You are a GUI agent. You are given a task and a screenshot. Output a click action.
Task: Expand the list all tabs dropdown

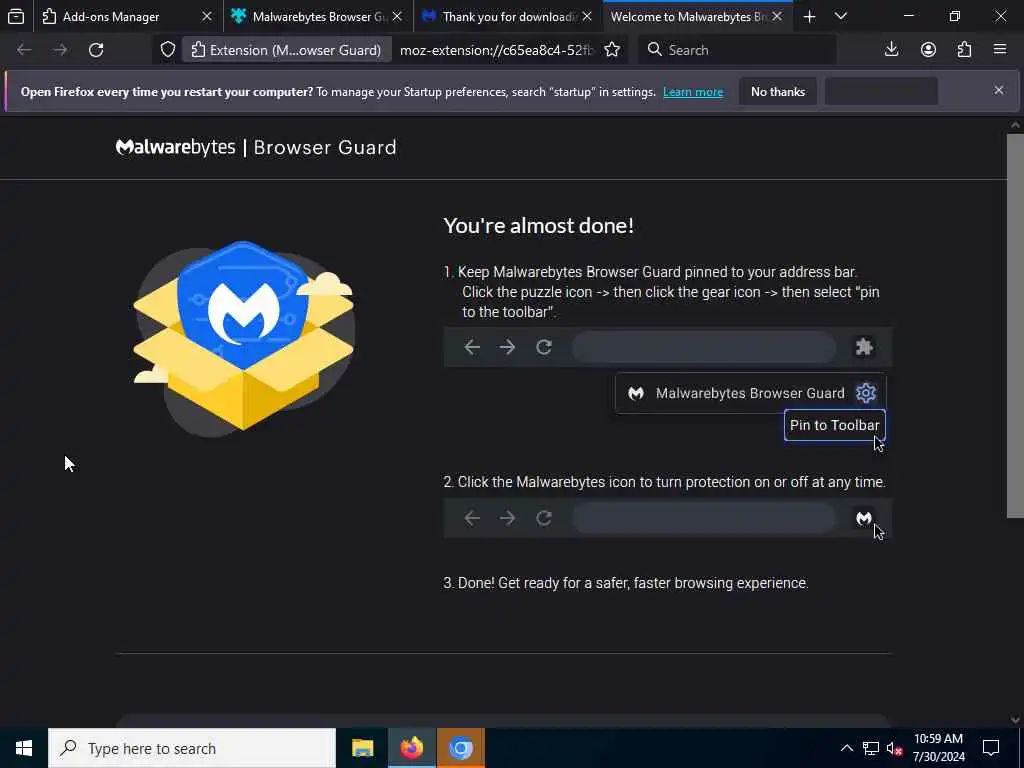click(x=841, y=16)
